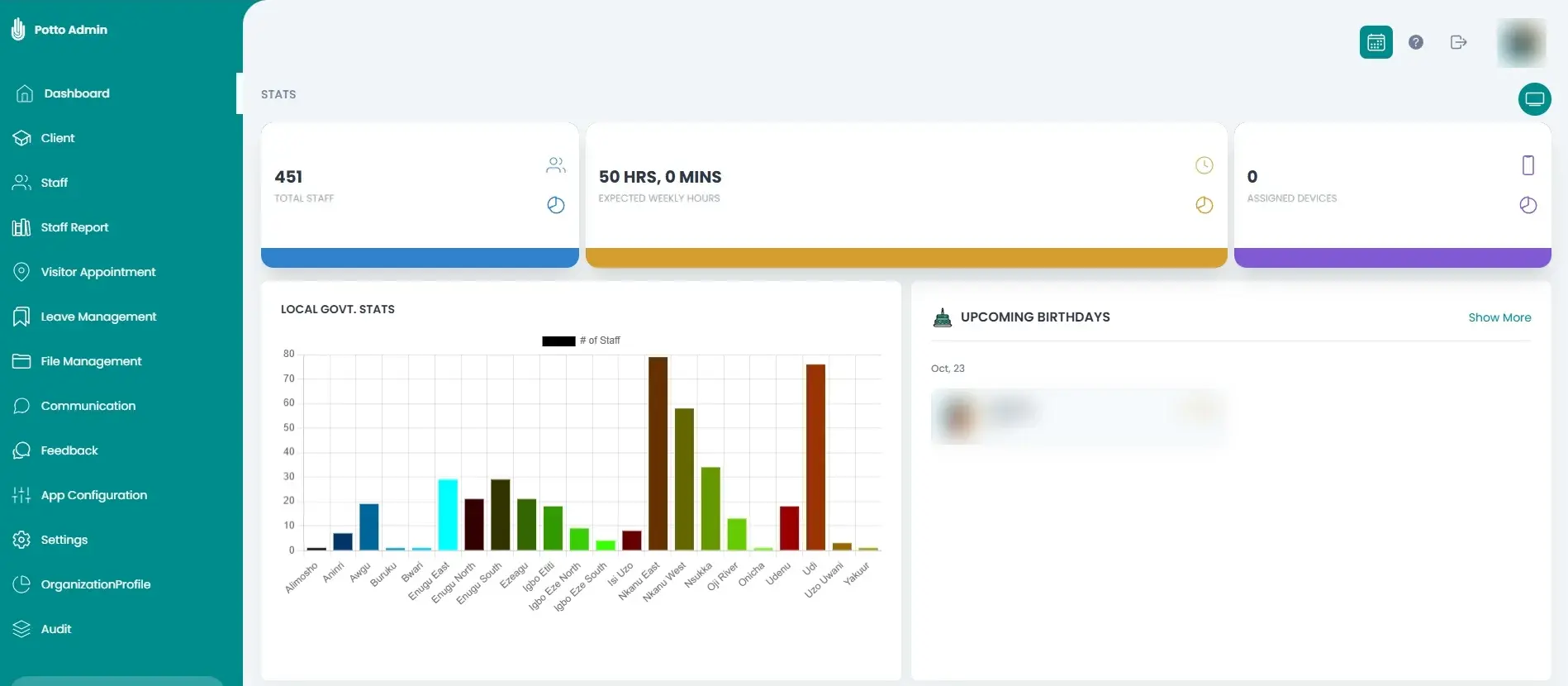Click the Nkanu West bar in chart

(684, 479)
